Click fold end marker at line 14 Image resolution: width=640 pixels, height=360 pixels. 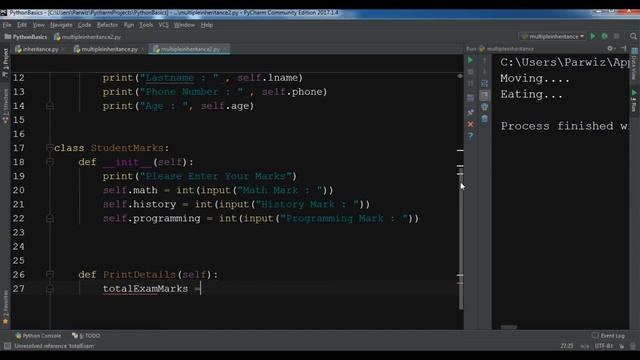pyautogui.click(x=50, y=106)
